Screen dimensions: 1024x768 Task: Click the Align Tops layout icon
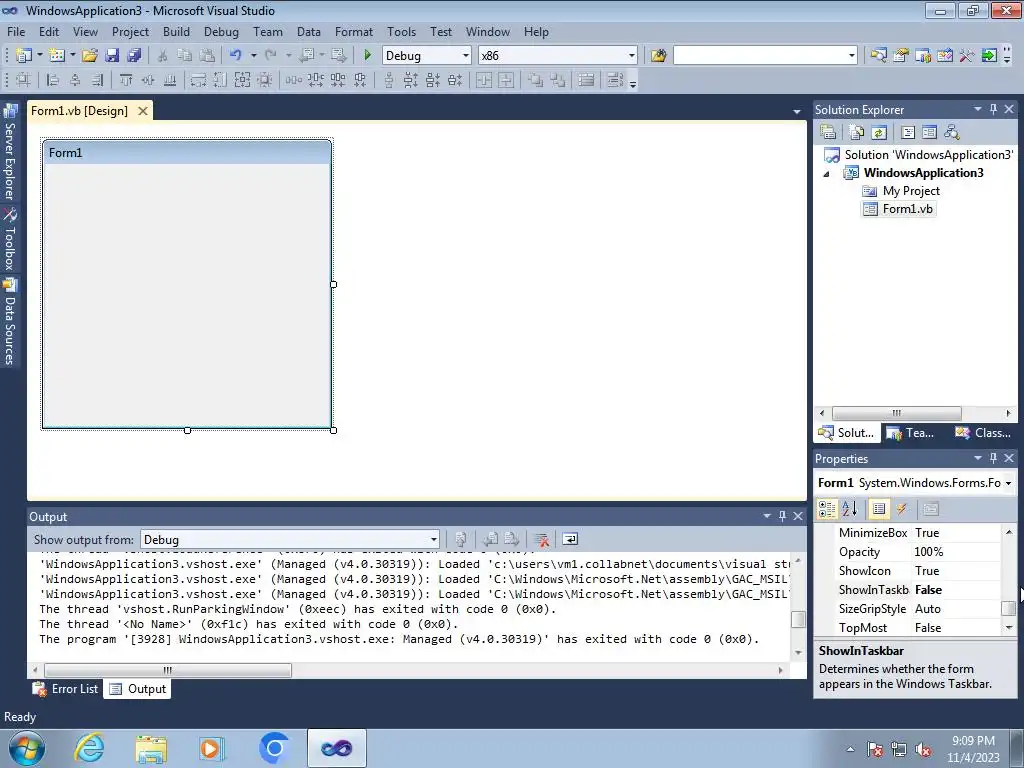click(126, 80)
